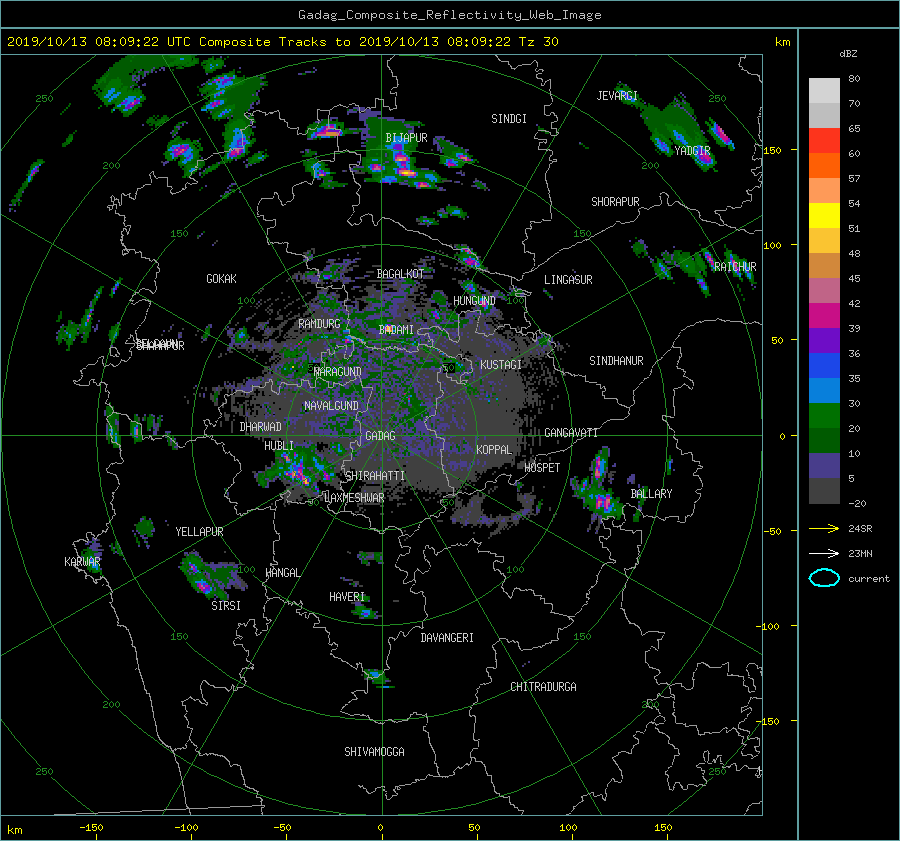This screenshot has height=841, width=900.
Task: Click the 2019/10/13 08:09:22 UTC timestamp text
Action: (x=98, y=42)
